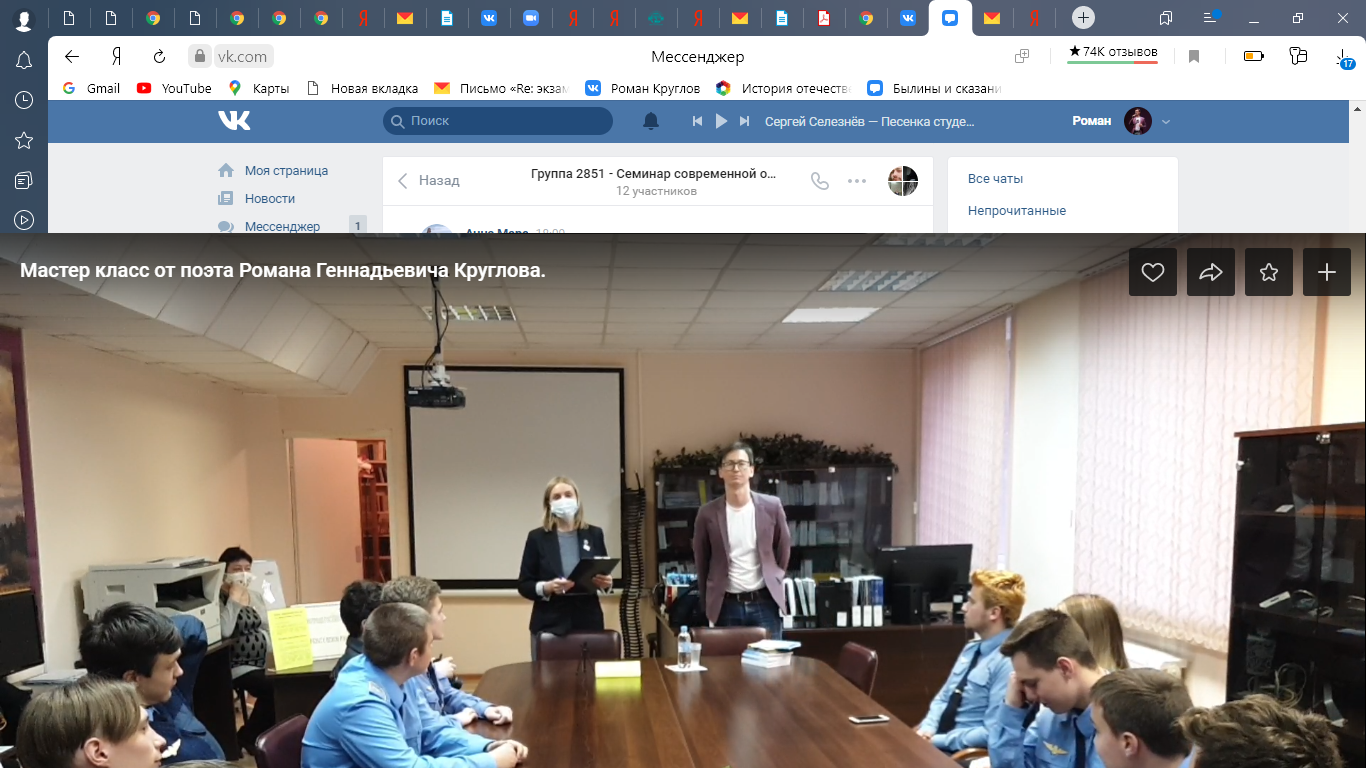
Task: Like the video with heart icon
Action: coord(1153,272)
